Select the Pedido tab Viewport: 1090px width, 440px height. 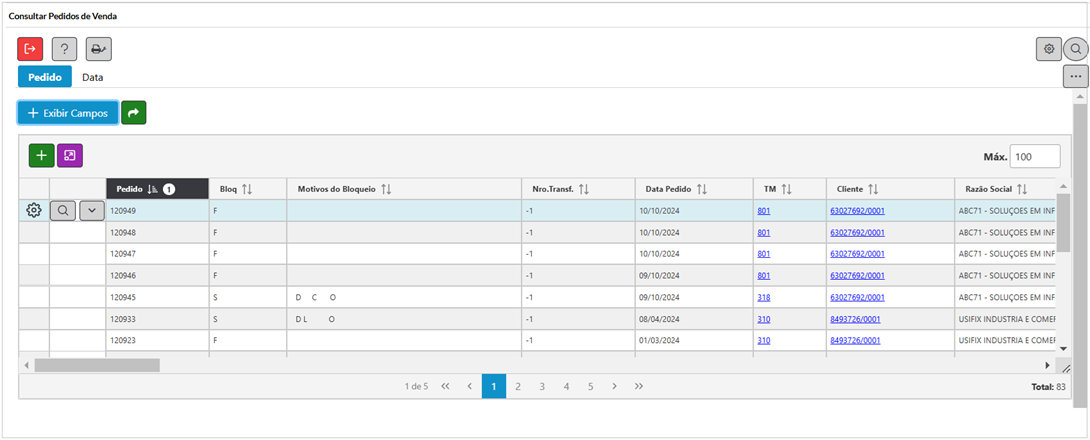pos(45,77)
